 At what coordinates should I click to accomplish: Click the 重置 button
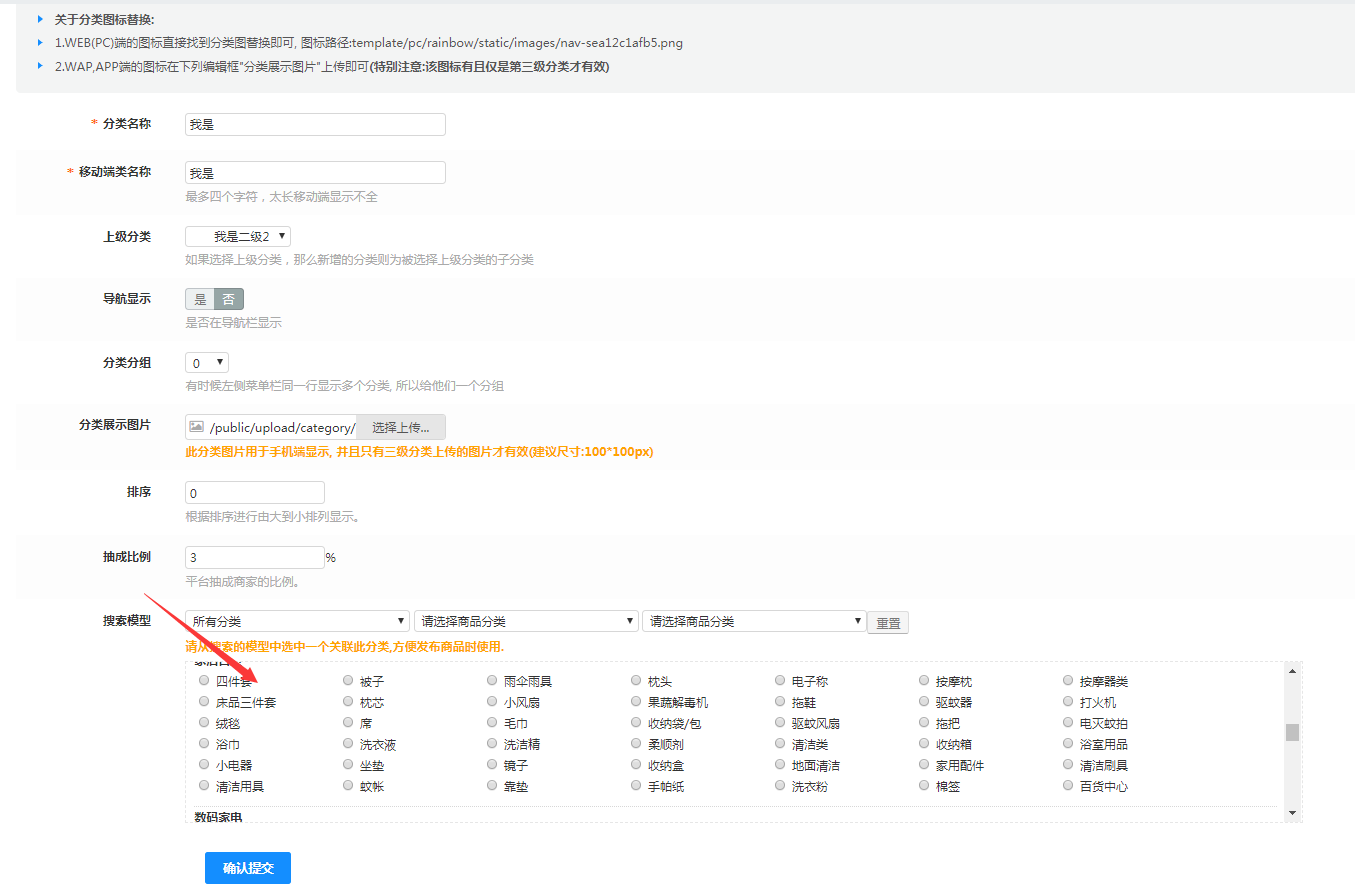click(x=888, y=623)
